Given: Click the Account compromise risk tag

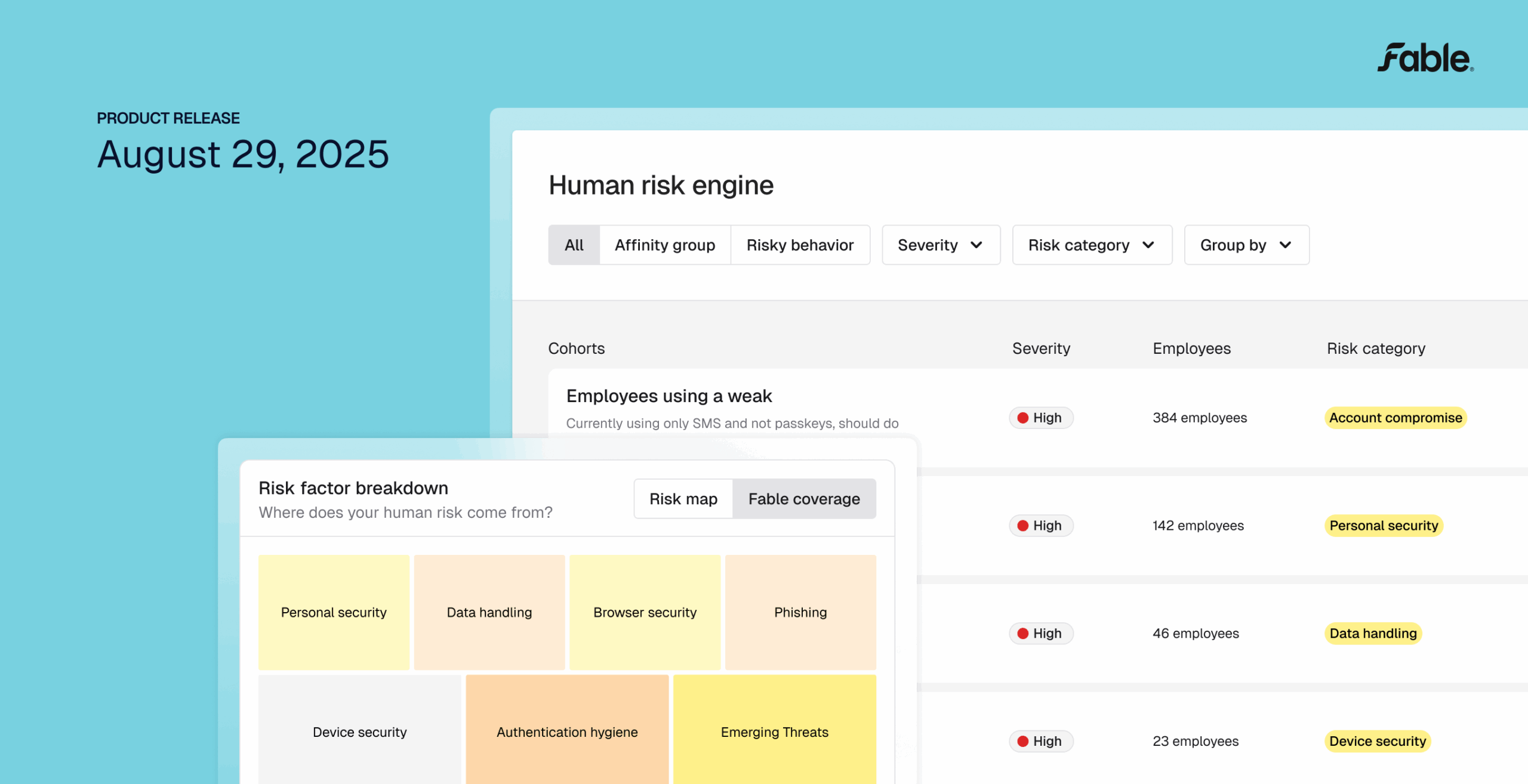Looking at the screenshot, I should (1395, 418).
